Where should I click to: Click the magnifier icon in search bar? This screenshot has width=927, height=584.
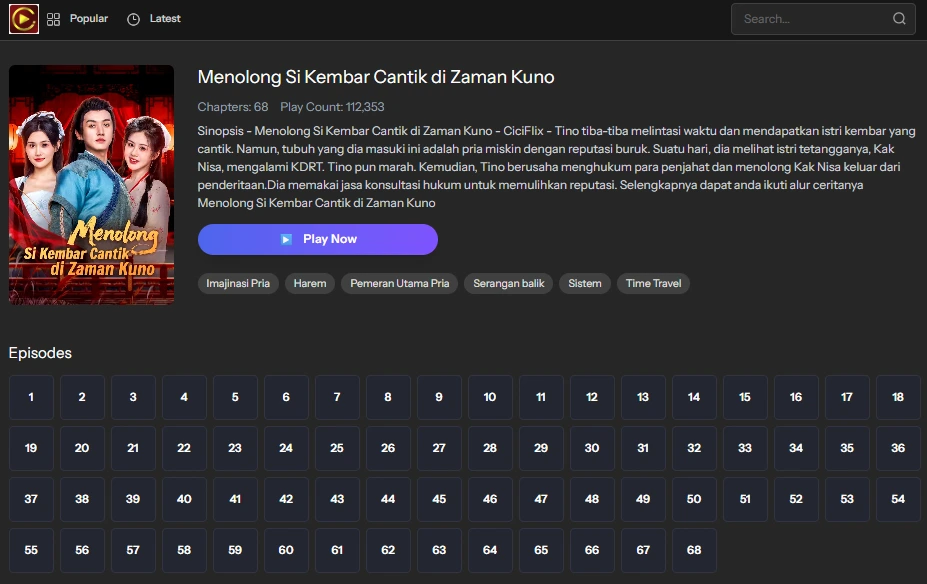click(x=898, y=18)
